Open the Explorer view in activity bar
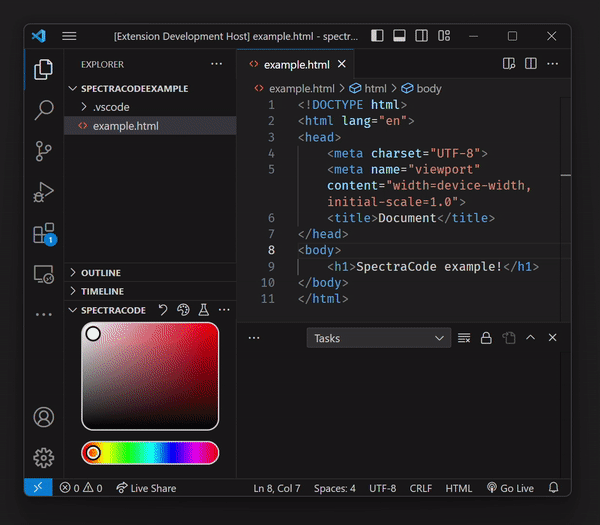This screenshot has width=600, height=525. click(44, 69)
